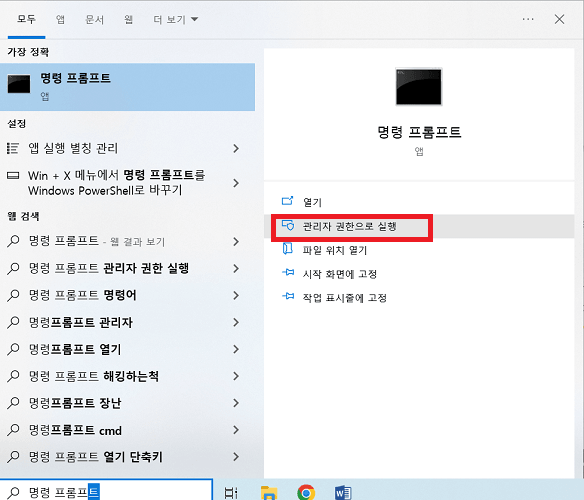
Task: Expand the arrow for 웹 결과 보기 suggestion
Action: (x=236, y=241)
